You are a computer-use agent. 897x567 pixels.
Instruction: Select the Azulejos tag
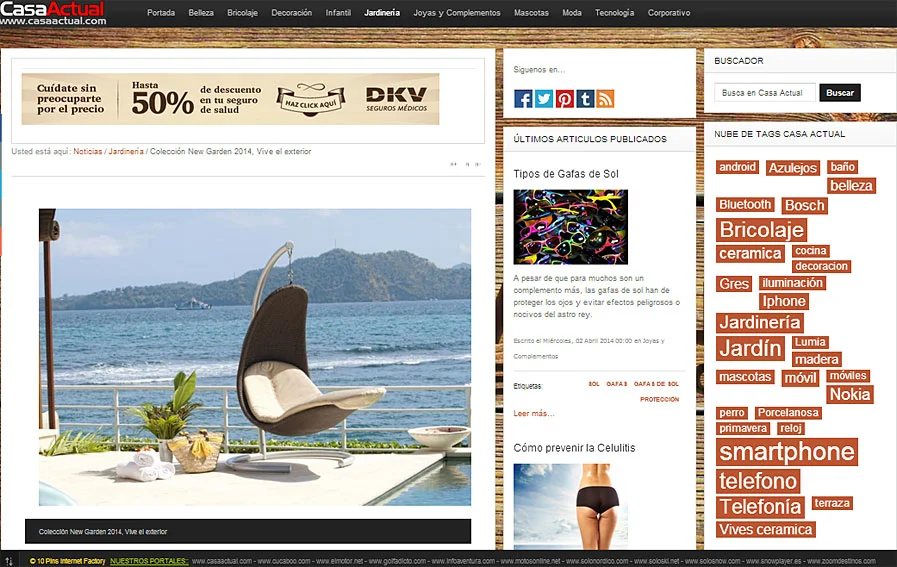pyautogui.click(x=793, y=168)
